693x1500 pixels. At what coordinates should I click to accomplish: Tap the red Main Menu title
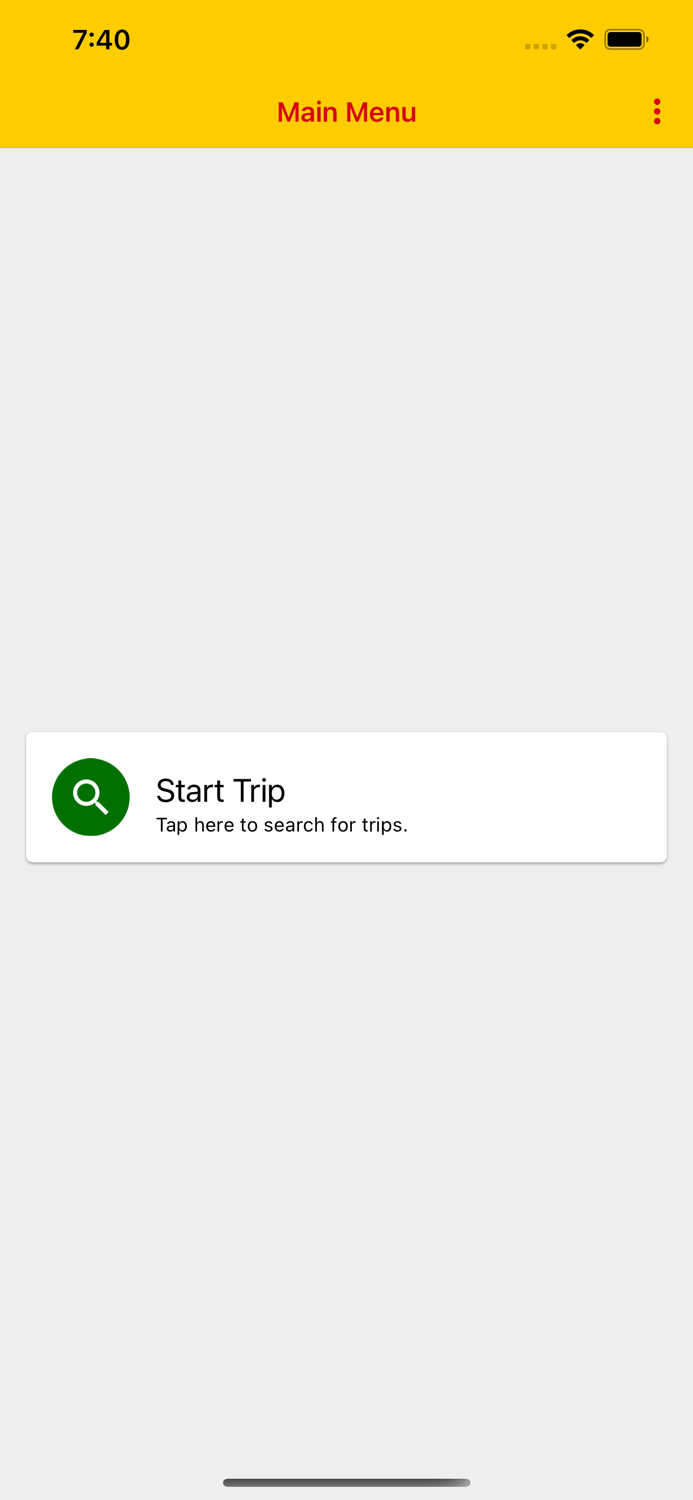(x=346, y=112)
